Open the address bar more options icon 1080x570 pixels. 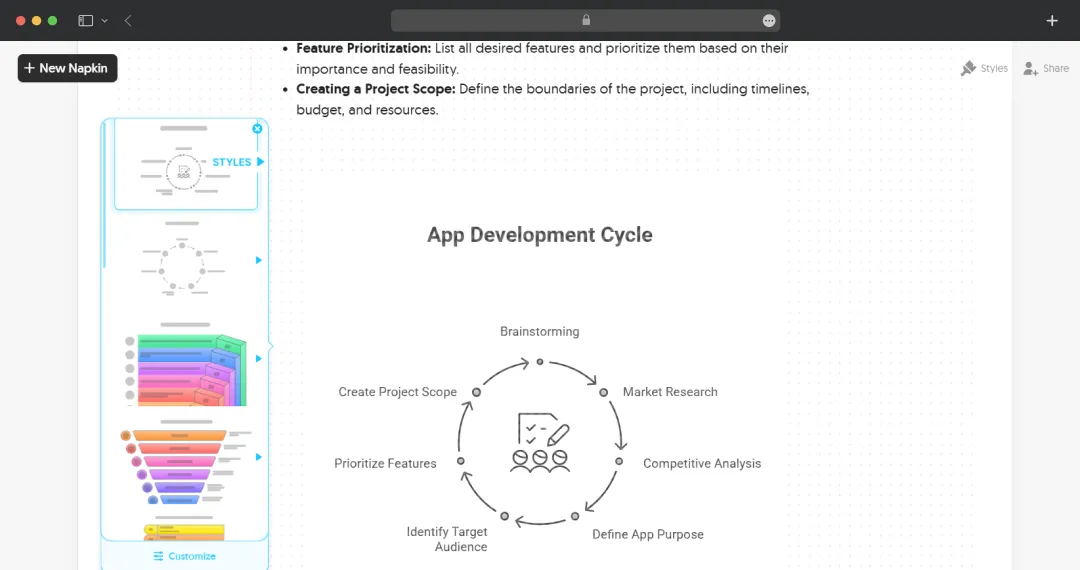point(769,21)
